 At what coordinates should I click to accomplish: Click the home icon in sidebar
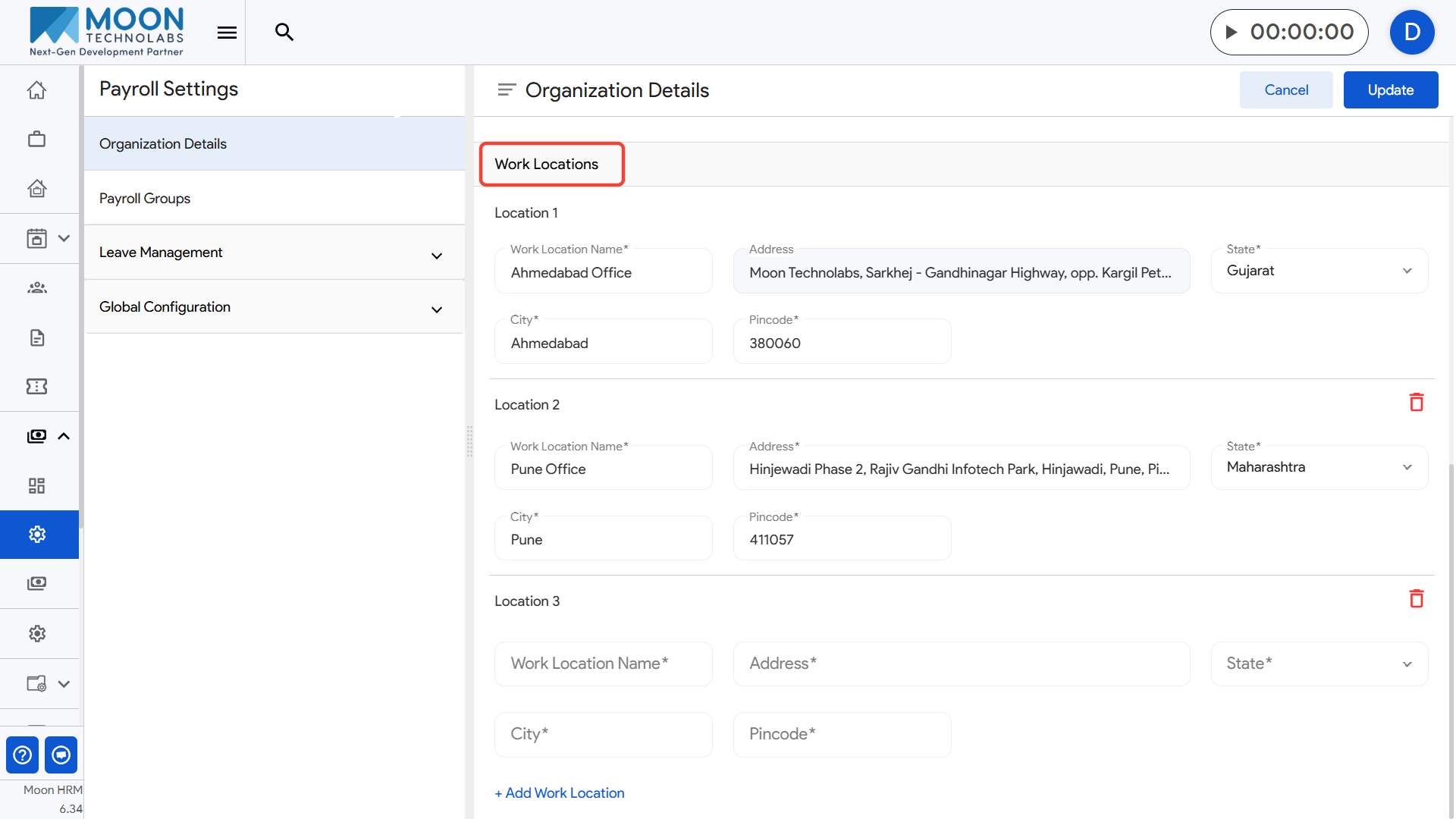pos(36,90)
